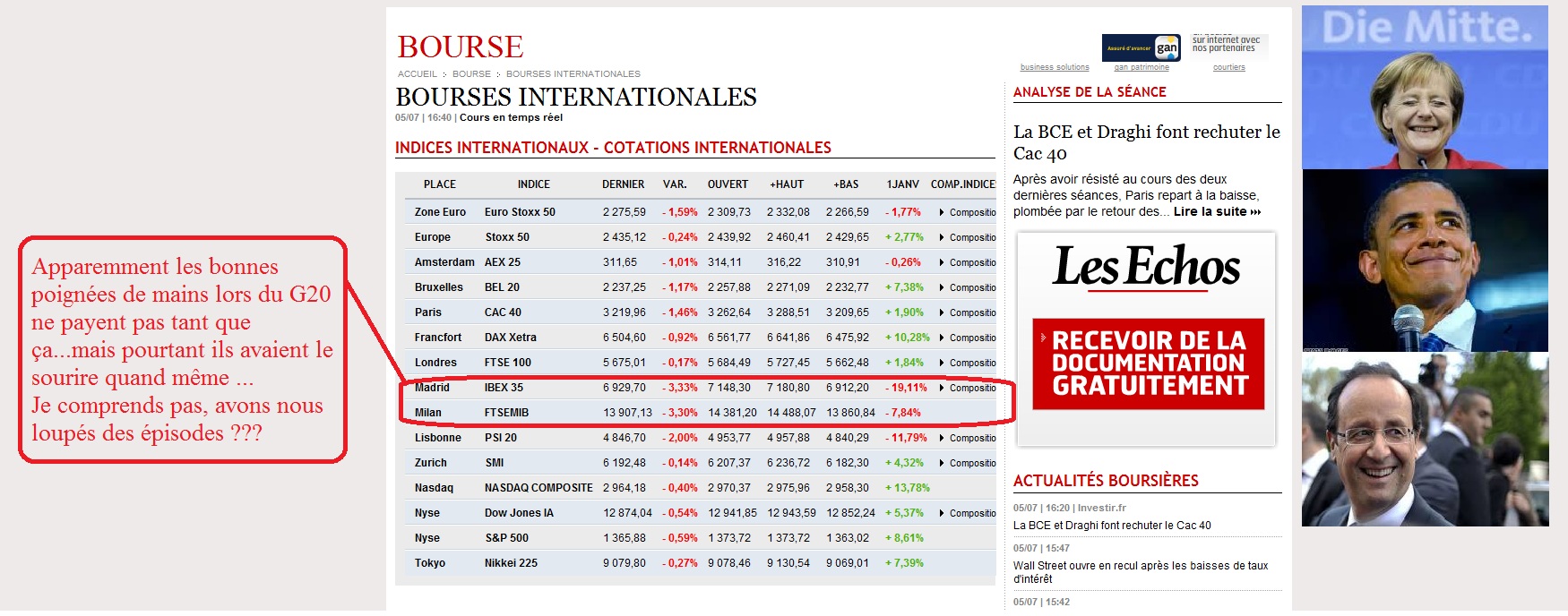The image size is (1568, 616).
Task: Expand Composition for FTSE 100
Action: [968, 363]
